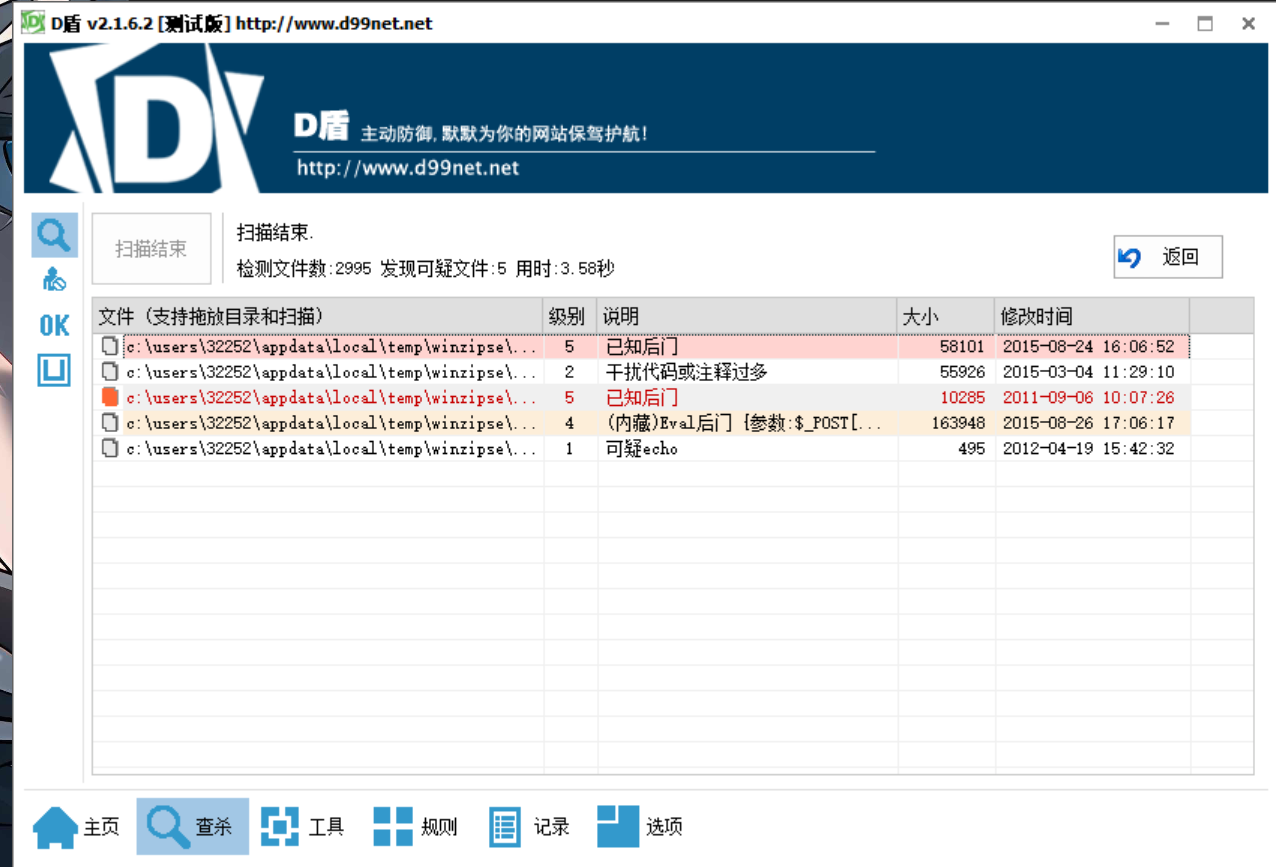Click the user block icon in sidebar
Viewport: 1276px width, 867px height.
54,280
